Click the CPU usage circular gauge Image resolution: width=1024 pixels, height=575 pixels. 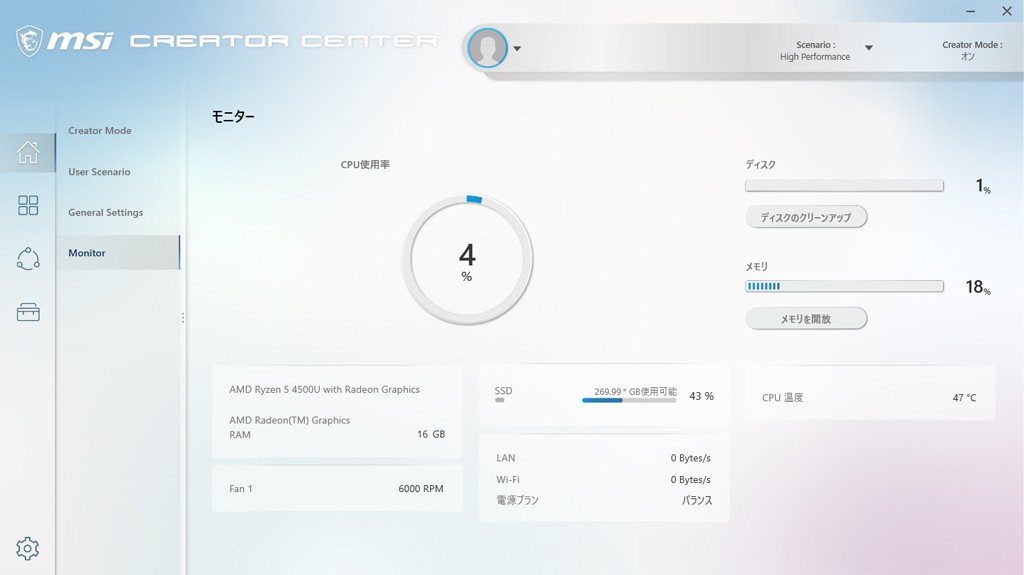pos(467,259)
